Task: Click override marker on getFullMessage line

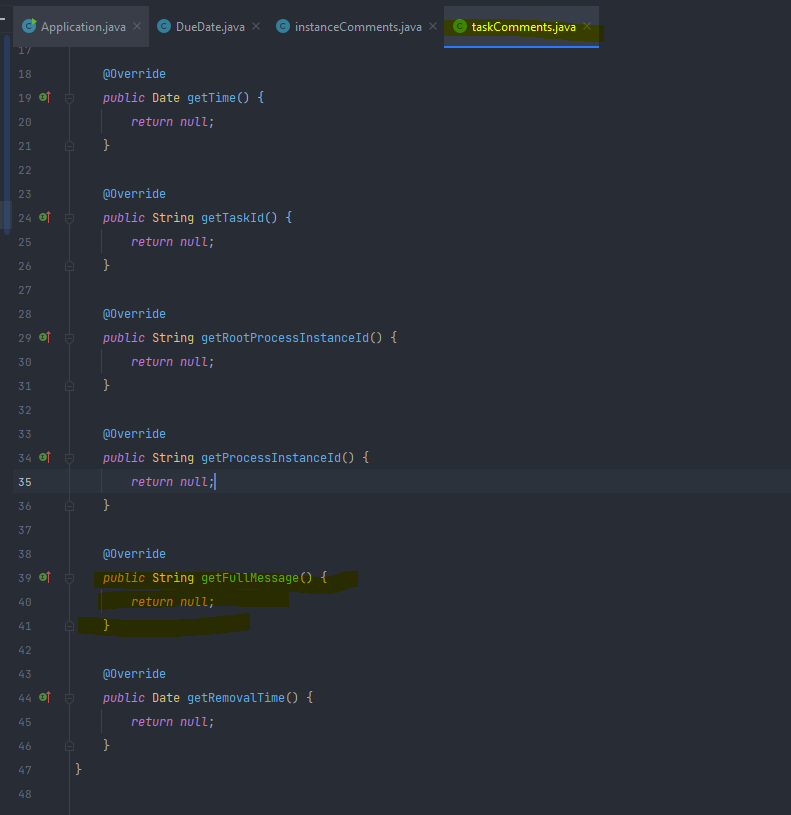Action: click(44, 577)
